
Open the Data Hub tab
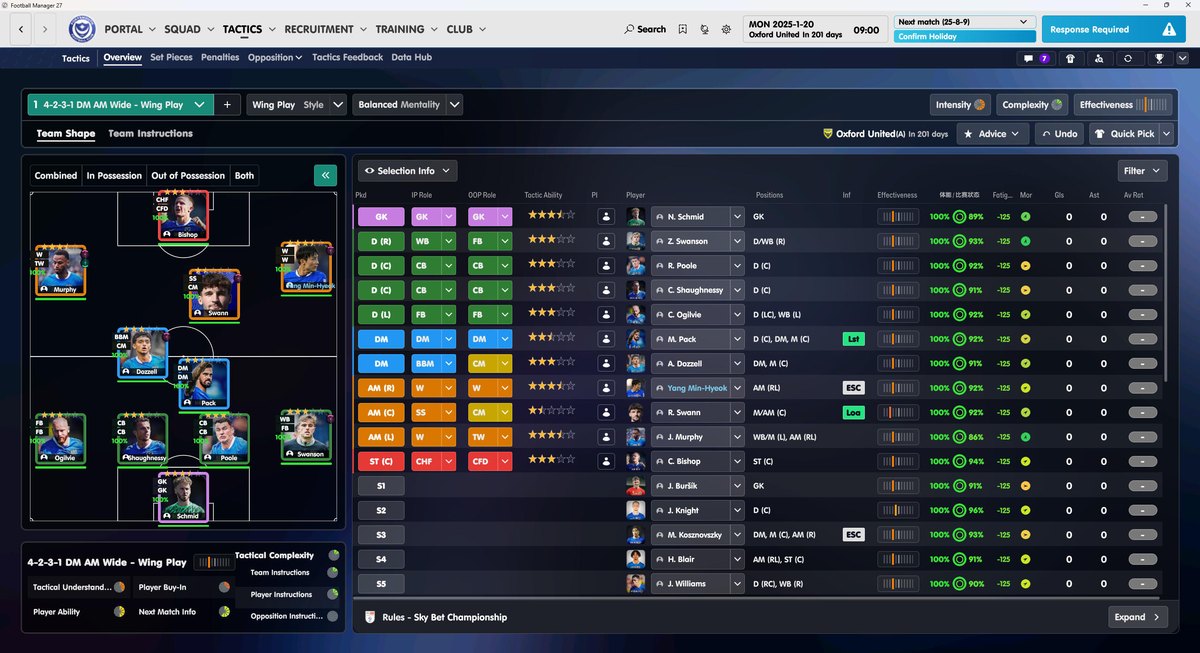coord(411,58)
